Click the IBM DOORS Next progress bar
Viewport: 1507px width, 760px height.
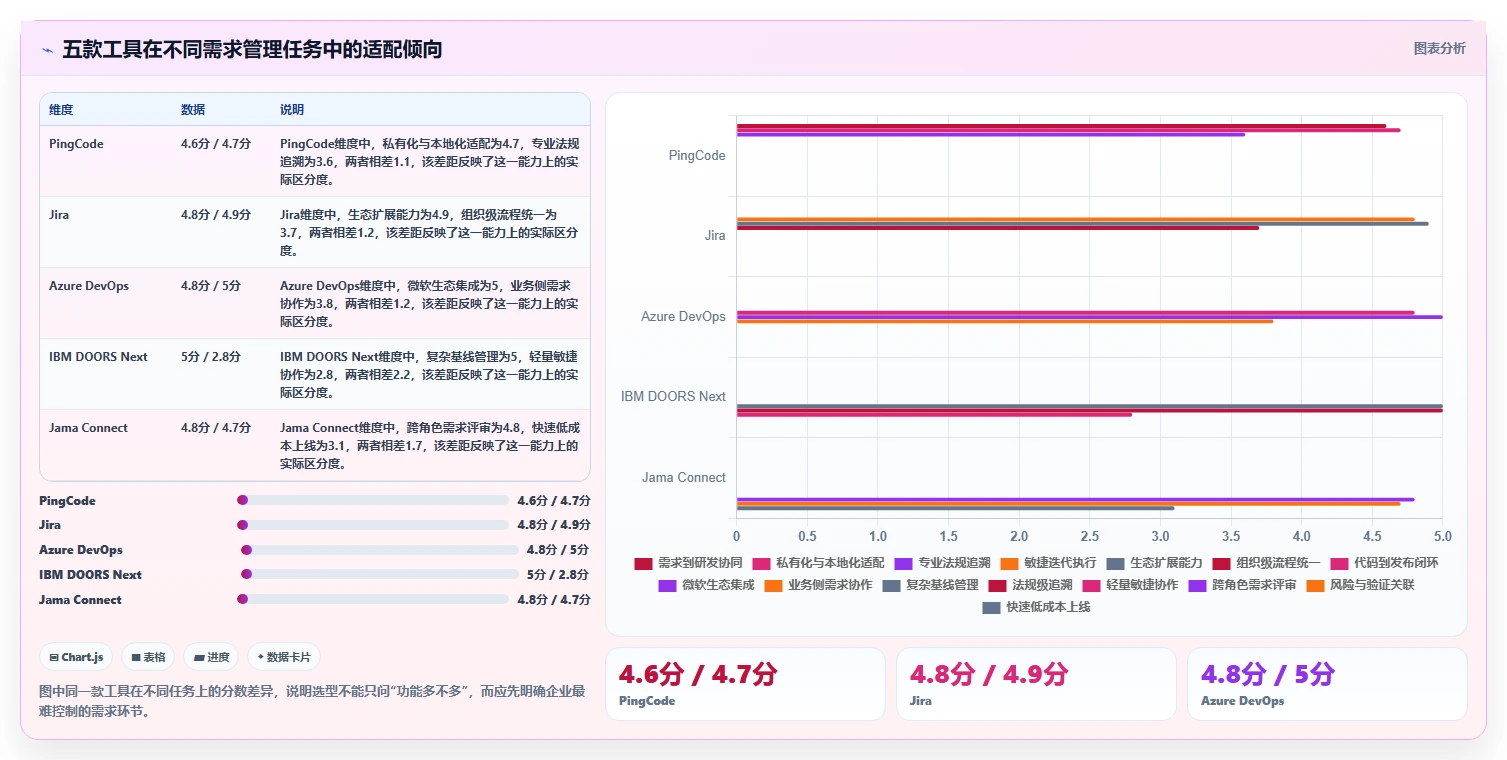[x=380, y=574]
